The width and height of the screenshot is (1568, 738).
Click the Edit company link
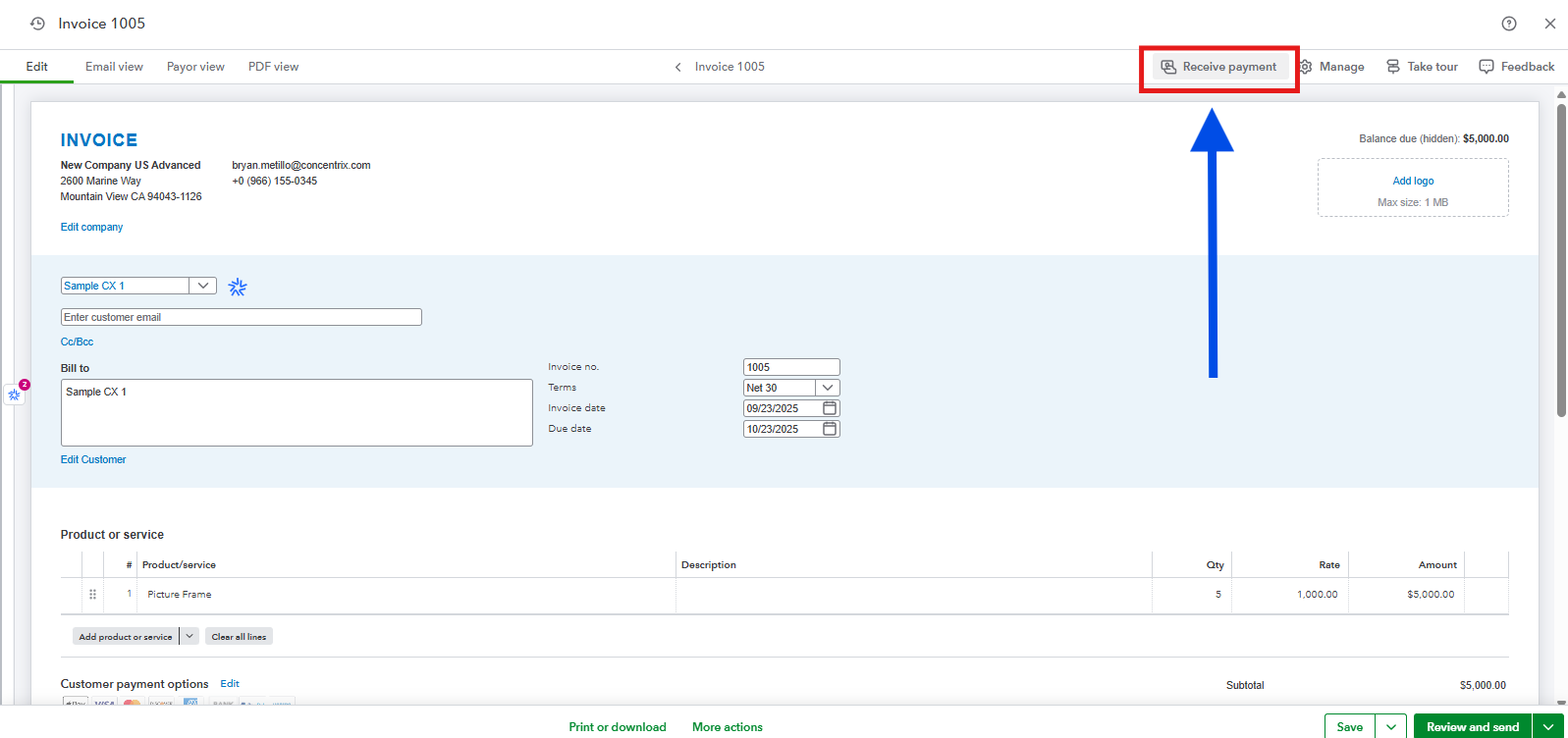click(x=91, y=227)
